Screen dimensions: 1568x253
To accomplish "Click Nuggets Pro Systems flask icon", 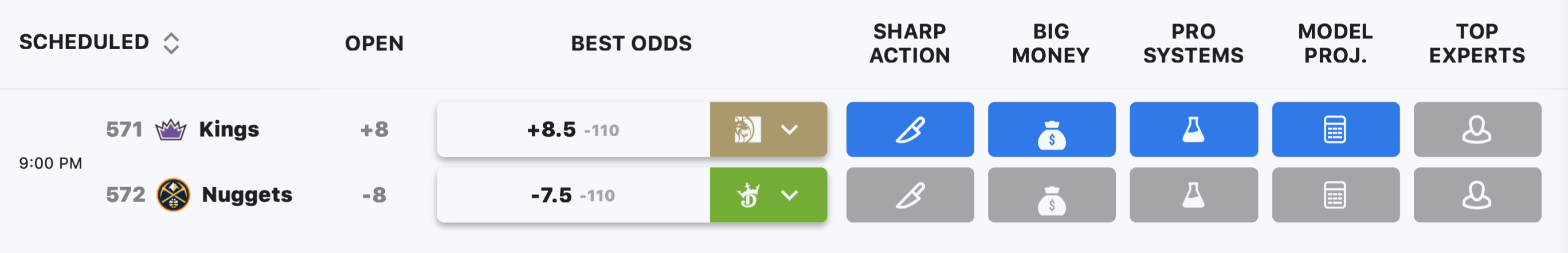I will [x=1193, y=195].
